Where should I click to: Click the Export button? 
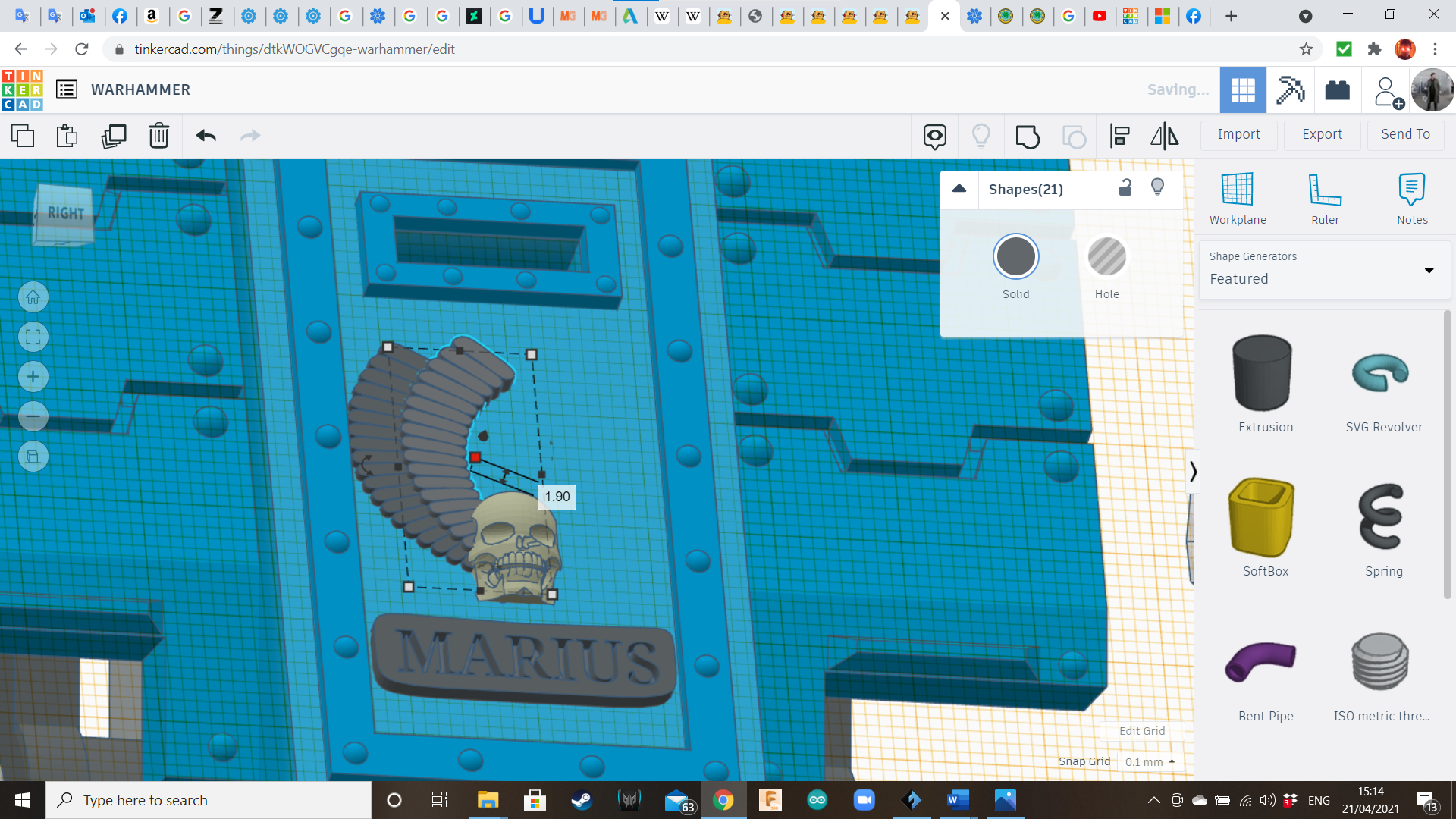pyautogui.click(x=1322, y=134)
